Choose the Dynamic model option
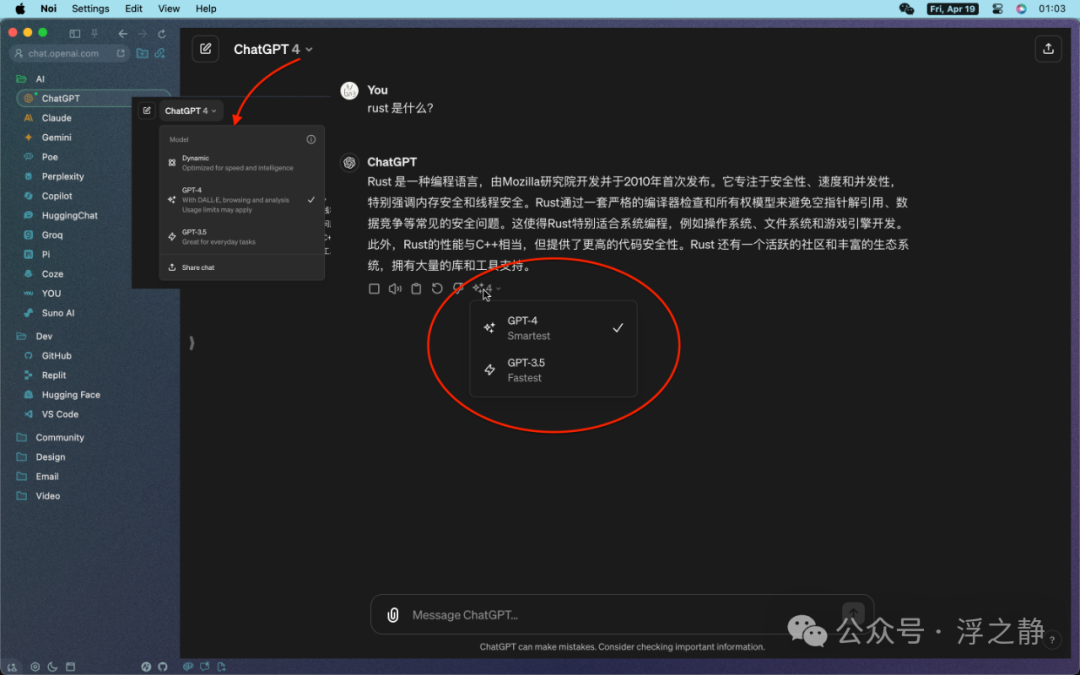This screenshot has width=1080, height=675. [242, 163]
